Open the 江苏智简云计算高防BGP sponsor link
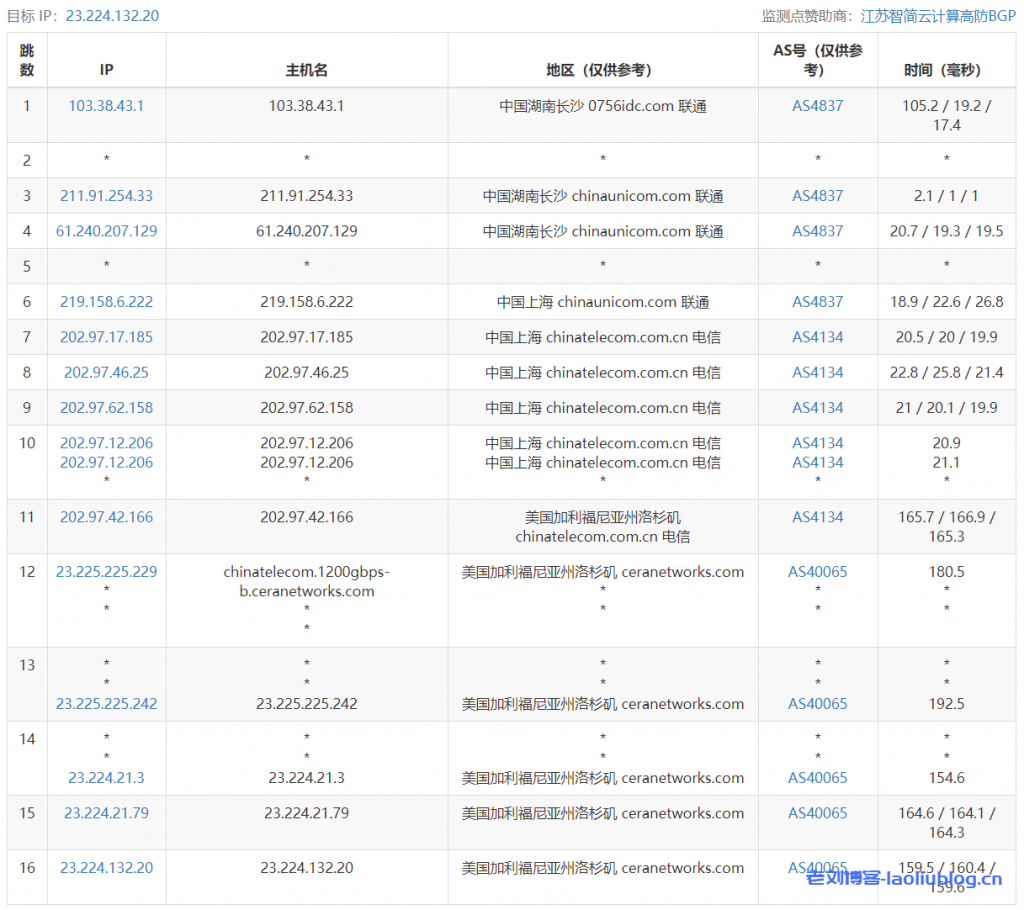This screenshot has width=1024, height=910. pos(938,16)
